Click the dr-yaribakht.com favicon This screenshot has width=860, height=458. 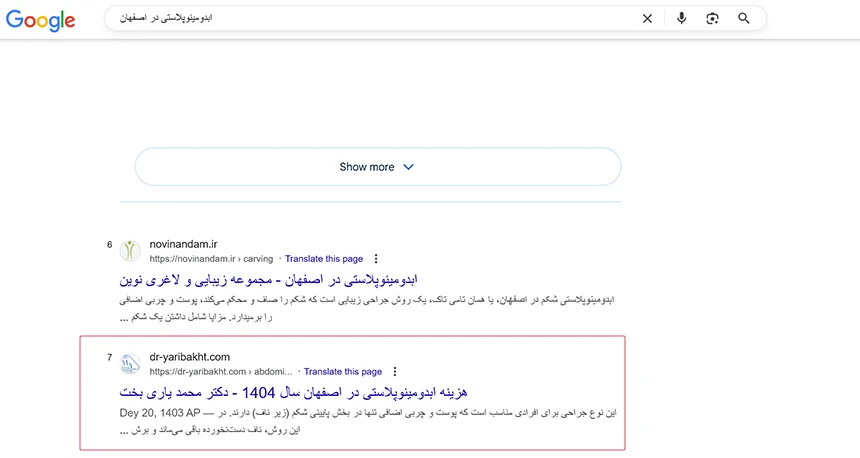pyautogui.click(x=130, y=364)
